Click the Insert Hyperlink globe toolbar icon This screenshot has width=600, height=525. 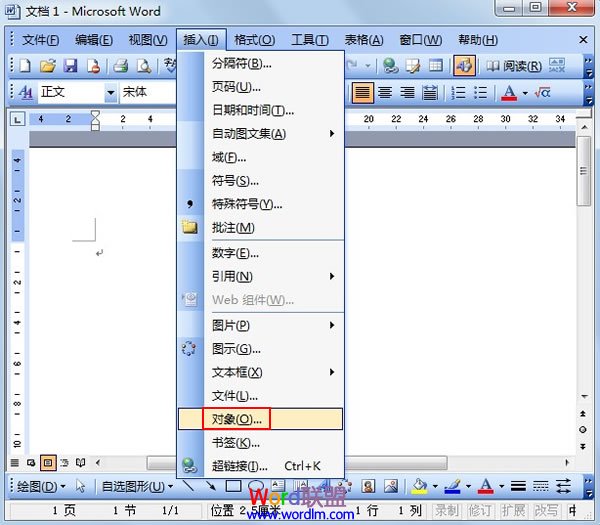click(x=391, y=65)
